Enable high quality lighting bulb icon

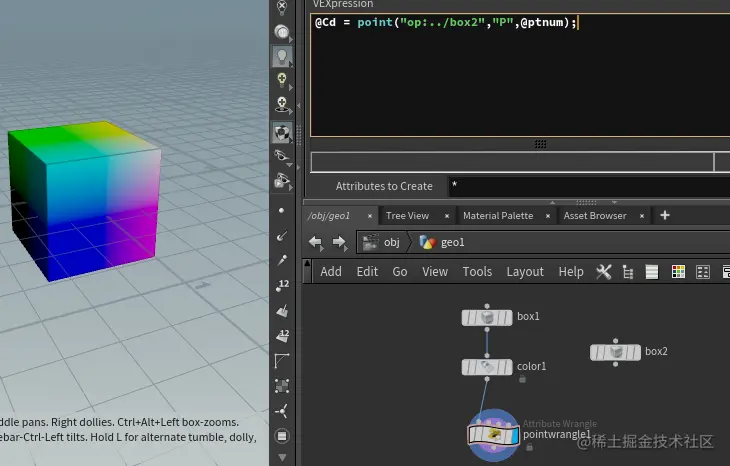(282, 80)
